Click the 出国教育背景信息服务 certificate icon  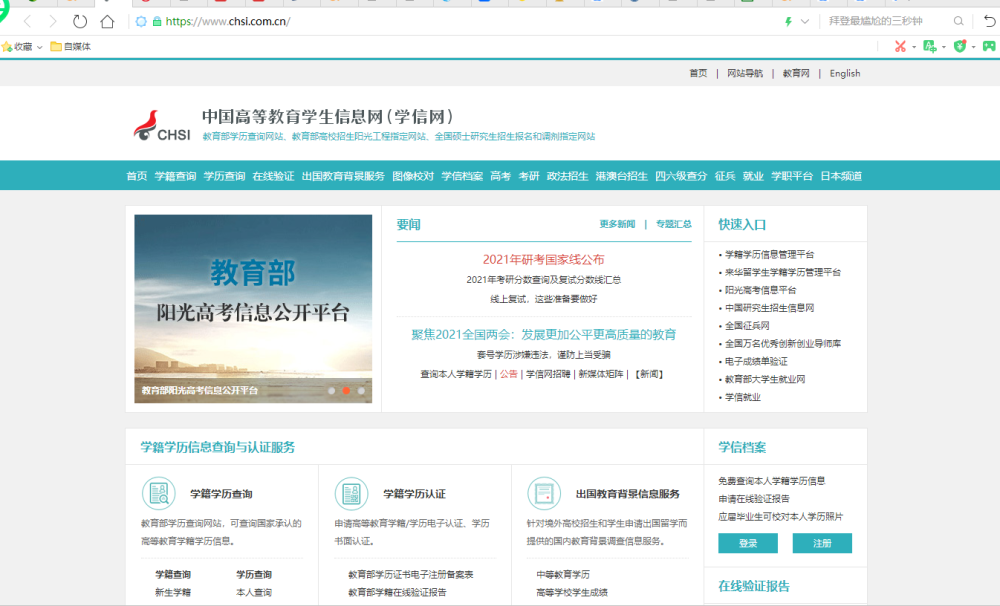click(x=544, y=494)
